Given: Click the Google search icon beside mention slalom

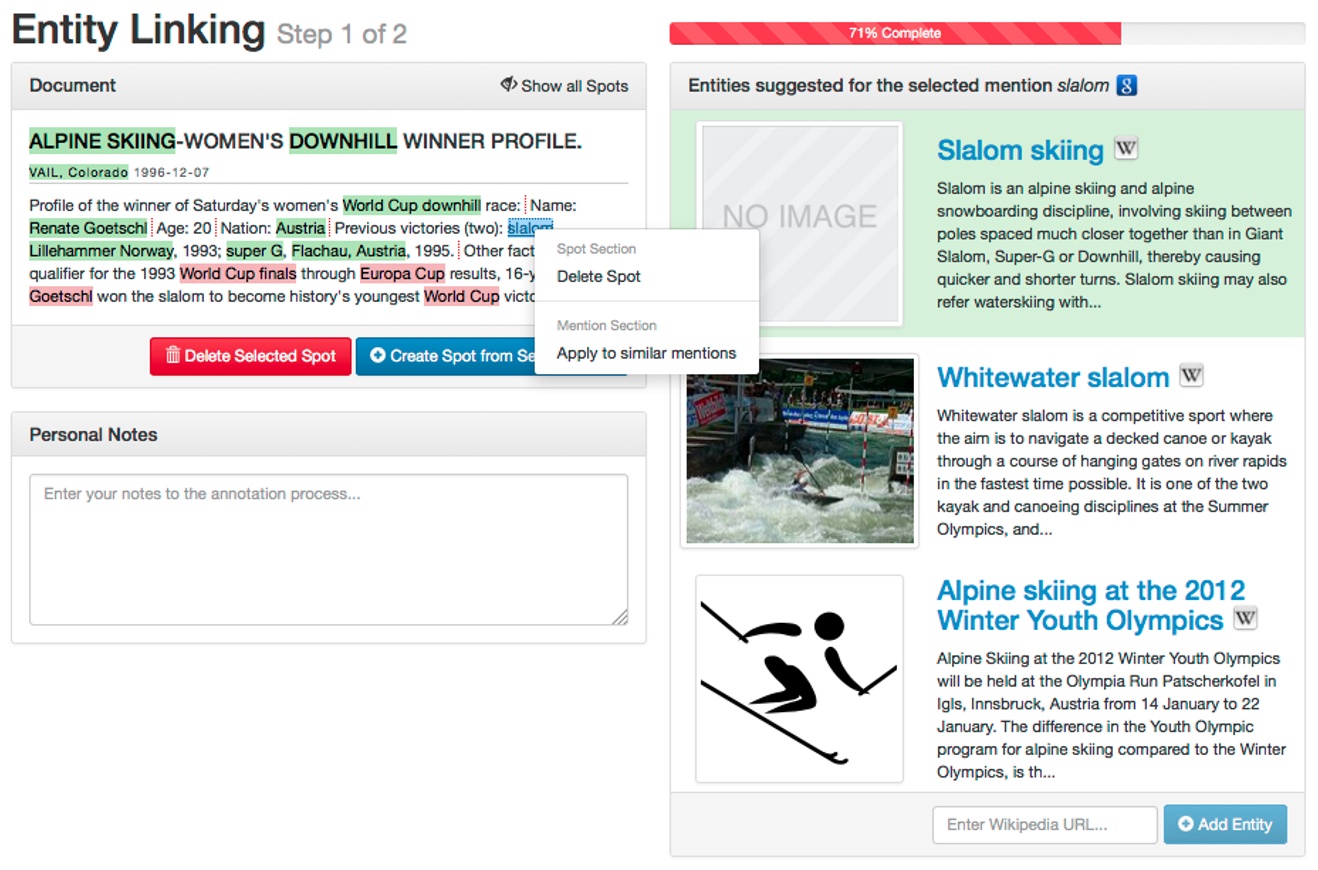Looking at the screenshot, I should 1128,86.
